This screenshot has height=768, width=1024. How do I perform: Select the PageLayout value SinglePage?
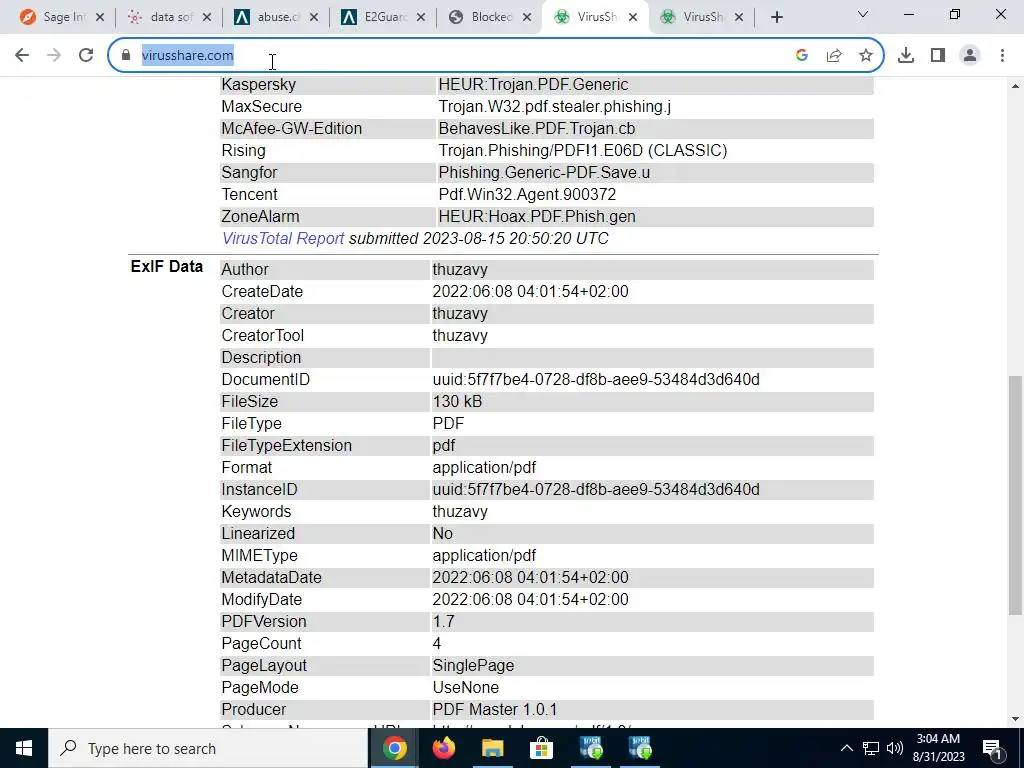coord(473,665)
